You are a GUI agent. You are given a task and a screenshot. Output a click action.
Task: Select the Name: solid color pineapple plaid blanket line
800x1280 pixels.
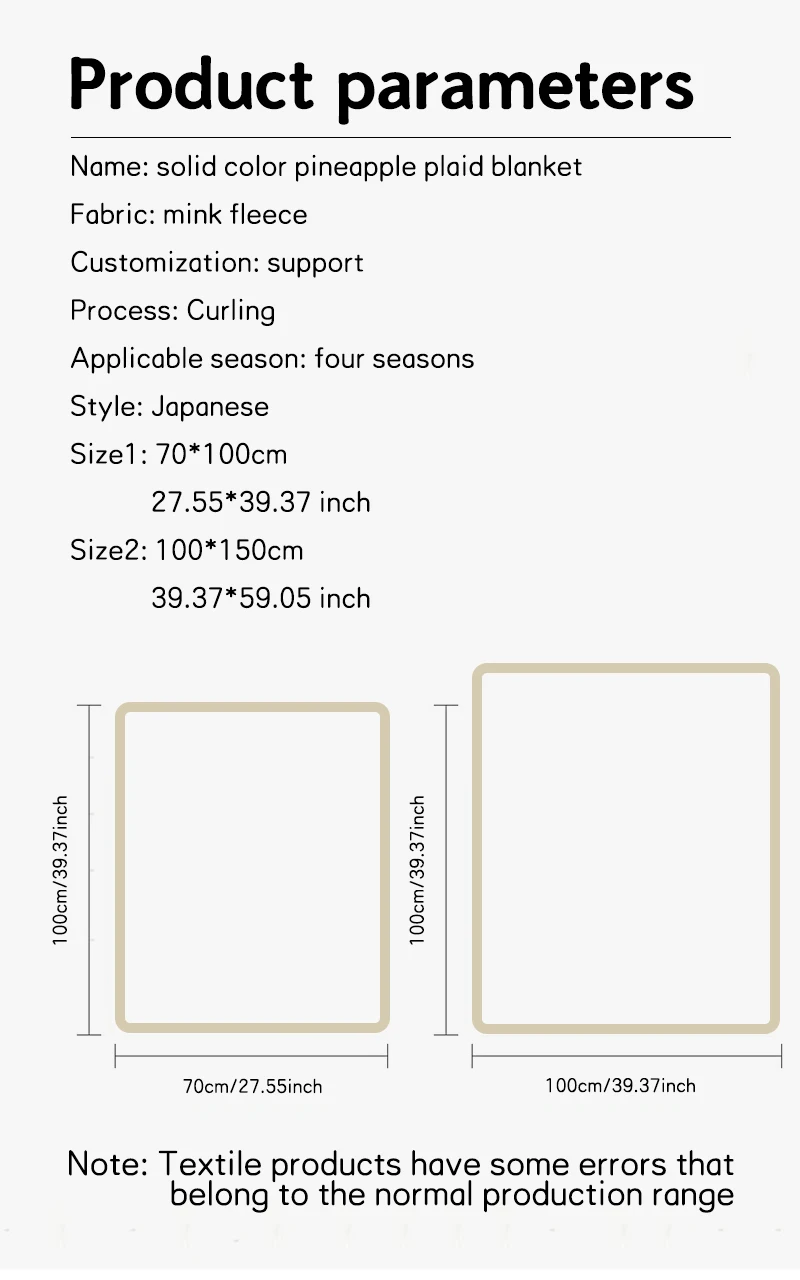pyautogui.click(x=326, y=166)
